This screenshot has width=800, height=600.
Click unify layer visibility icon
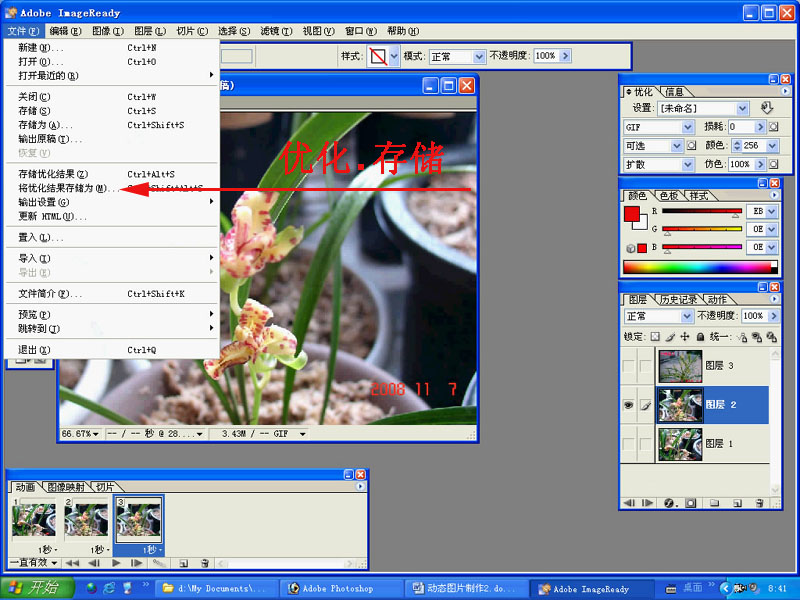click(x=757, y=337)
